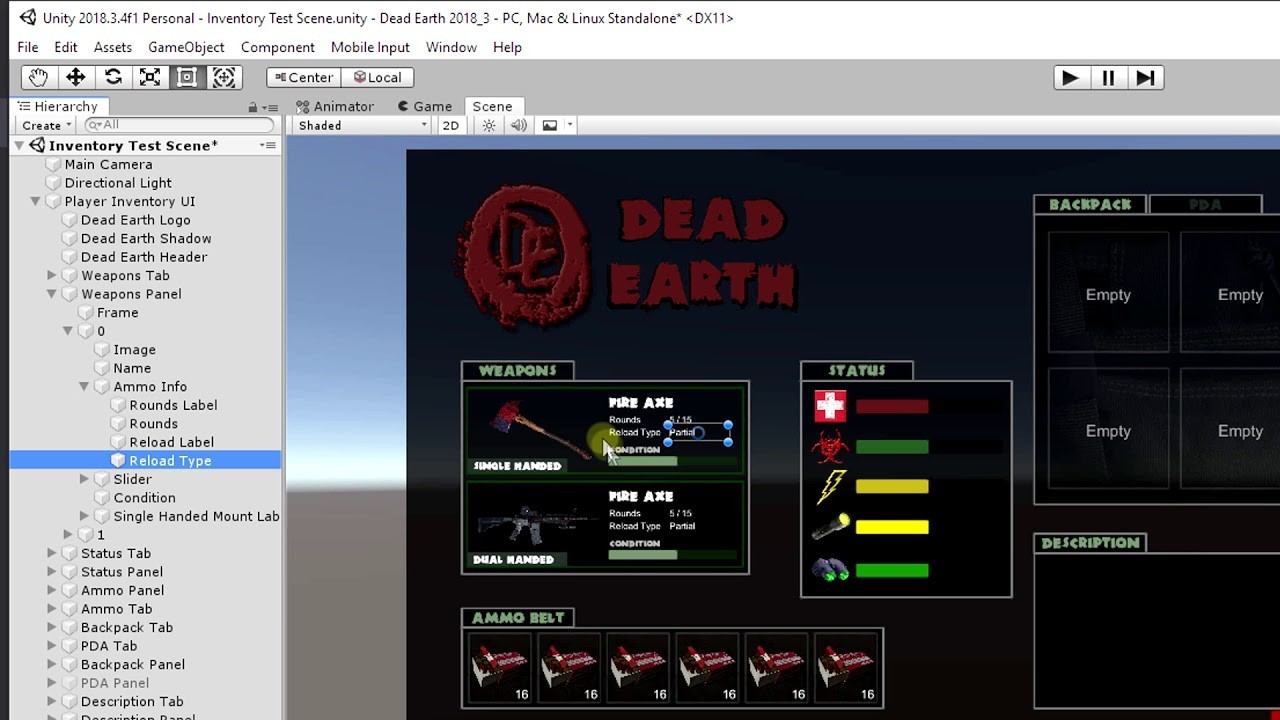Click the flashlight battery status bar
This screenshot has width=1280, height=720.
[892, 527]
